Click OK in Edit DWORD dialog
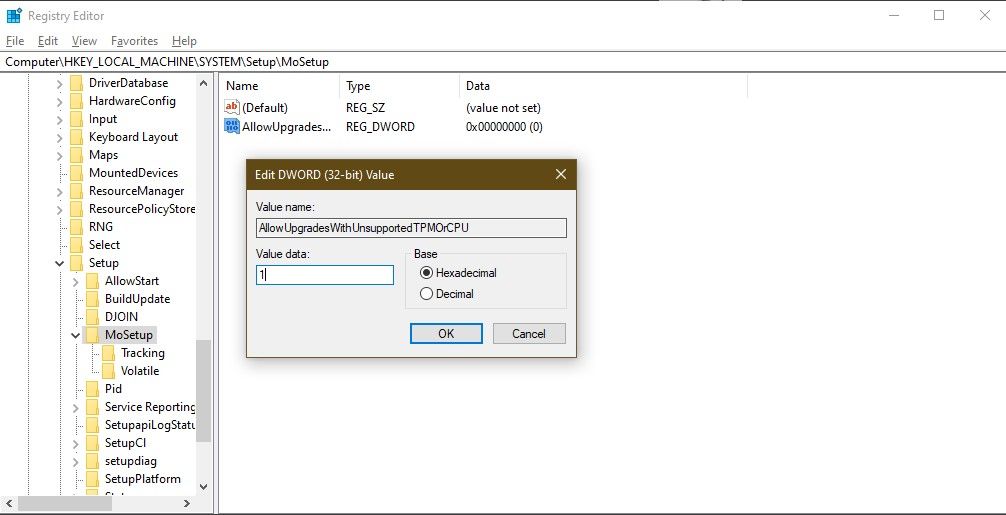The image size is (1006, 515). tap(446, 333)
